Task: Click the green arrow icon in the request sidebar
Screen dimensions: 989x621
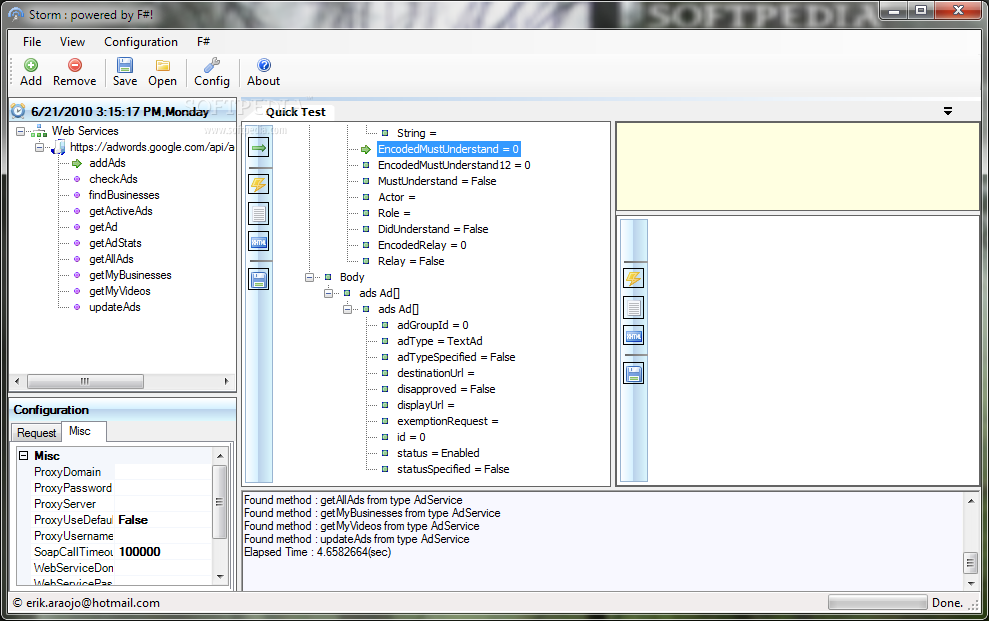Action: (x=259, y=148)
